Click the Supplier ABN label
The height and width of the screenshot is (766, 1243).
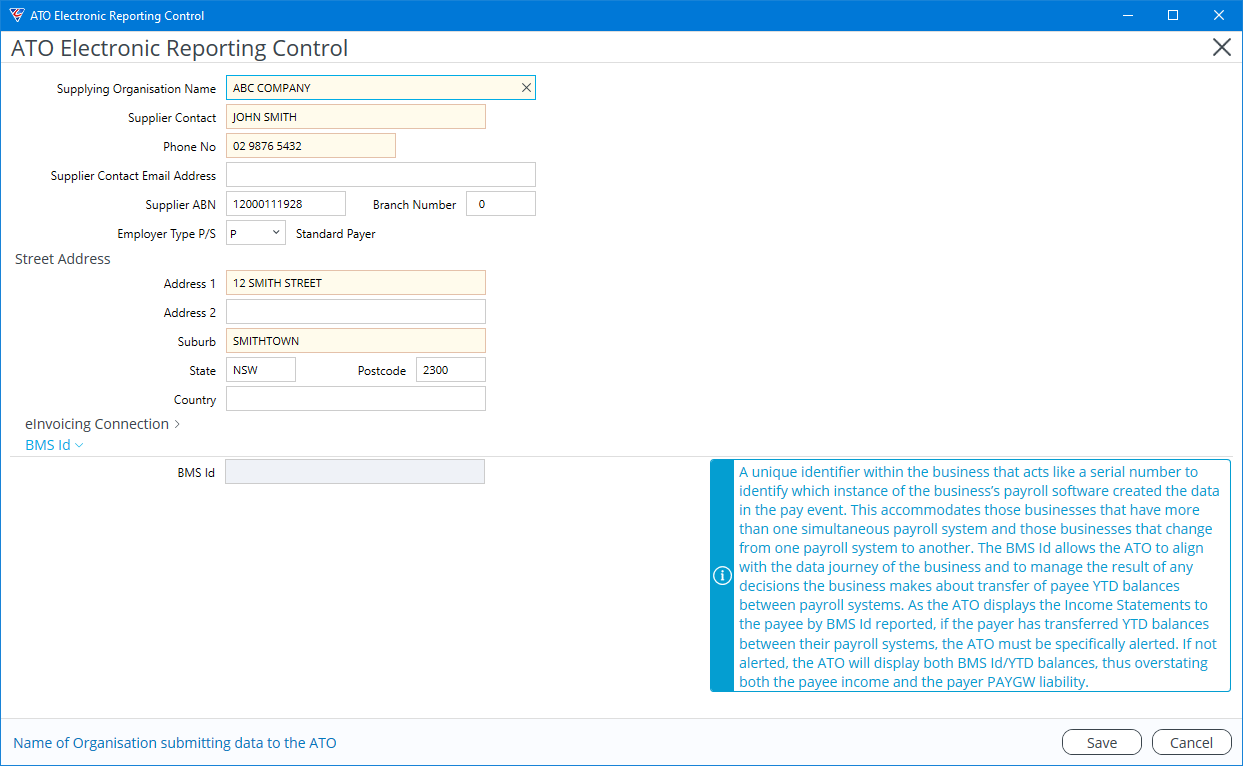tap(181, 205)
